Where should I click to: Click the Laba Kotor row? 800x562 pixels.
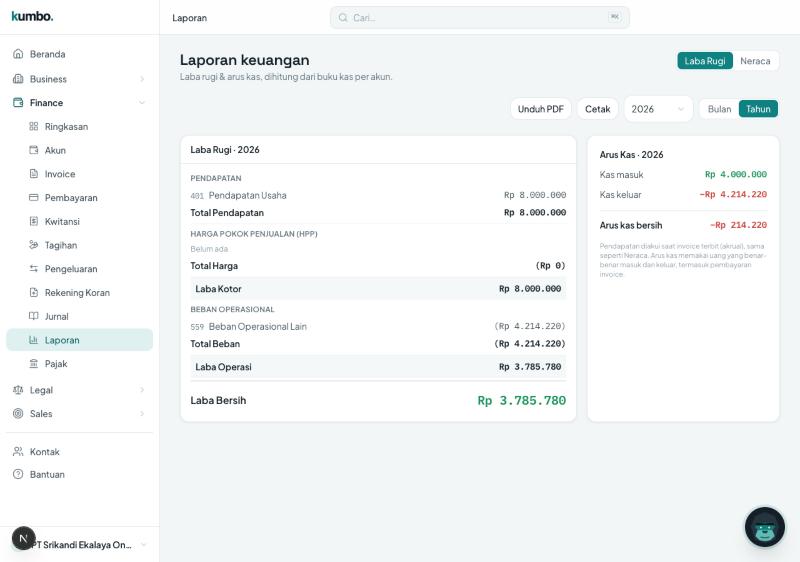click(378, 289)
